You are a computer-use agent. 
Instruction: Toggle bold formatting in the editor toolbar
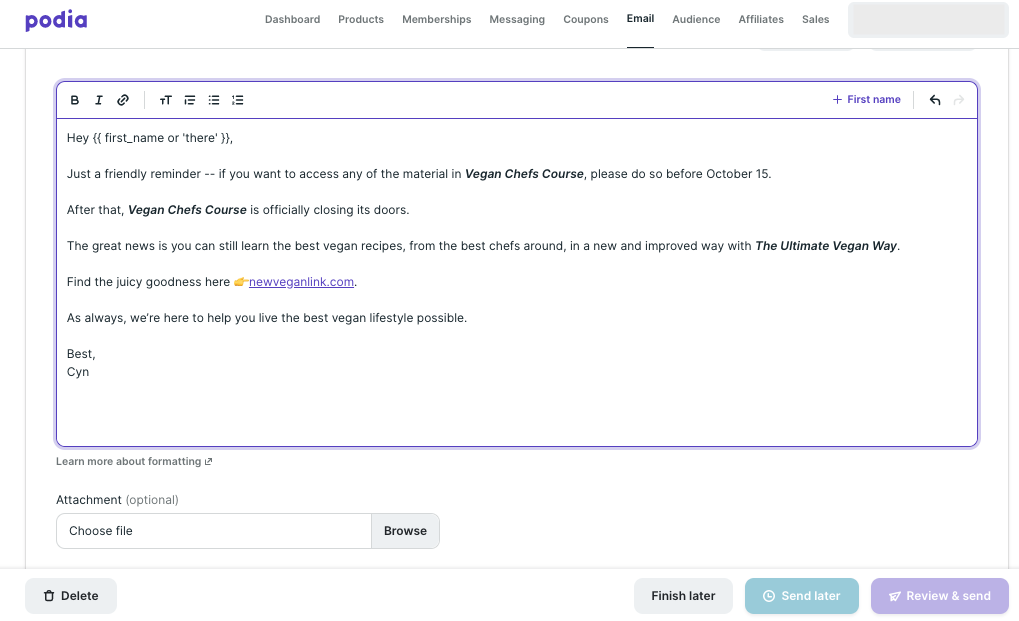coord(74,100)
